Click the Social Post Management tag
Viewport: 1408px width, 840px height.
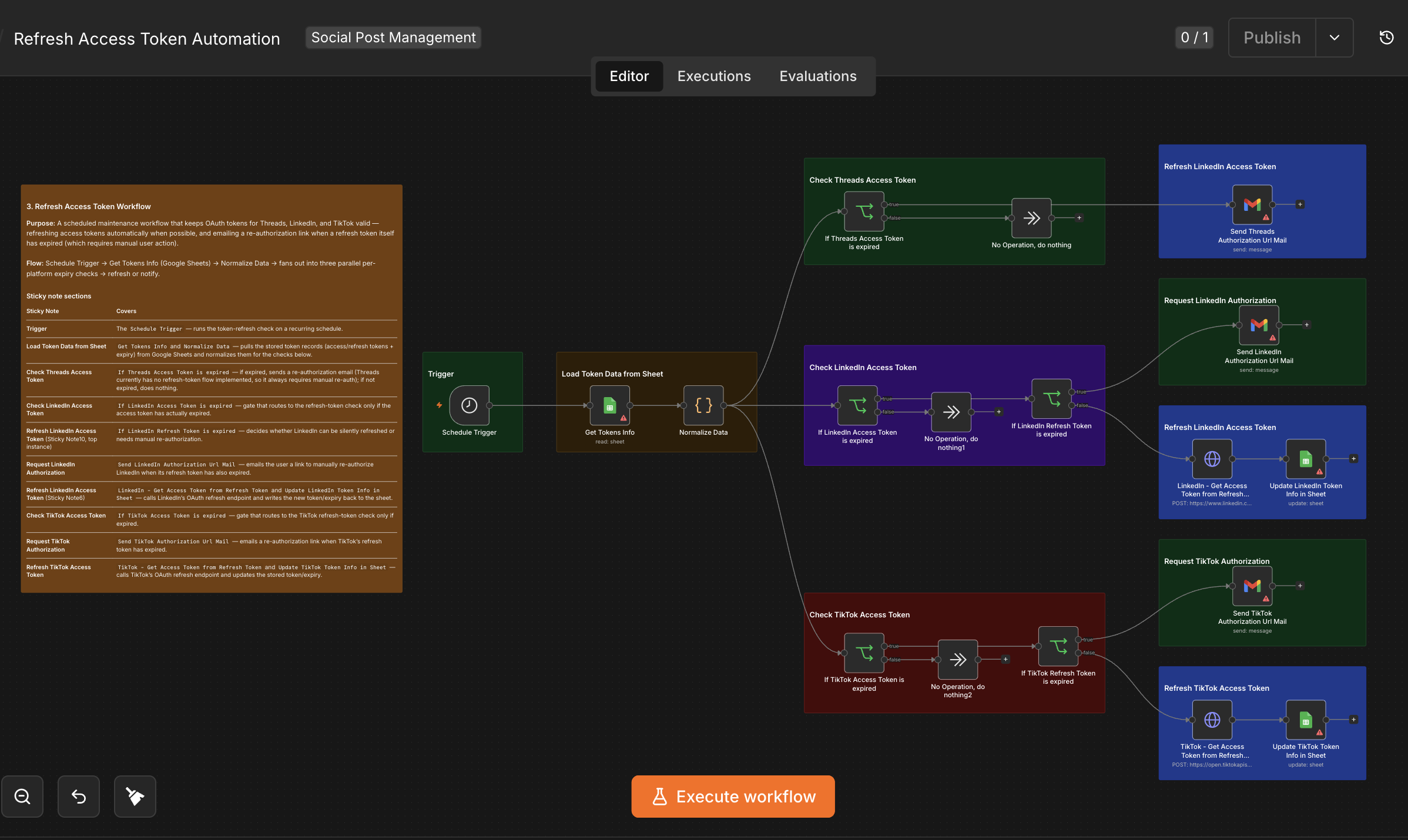pos(393,38)
